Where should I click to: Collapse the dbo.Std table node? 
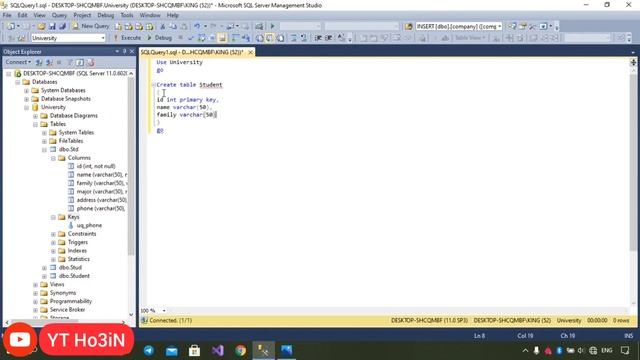pyautogui.click(x=44, y=150)
